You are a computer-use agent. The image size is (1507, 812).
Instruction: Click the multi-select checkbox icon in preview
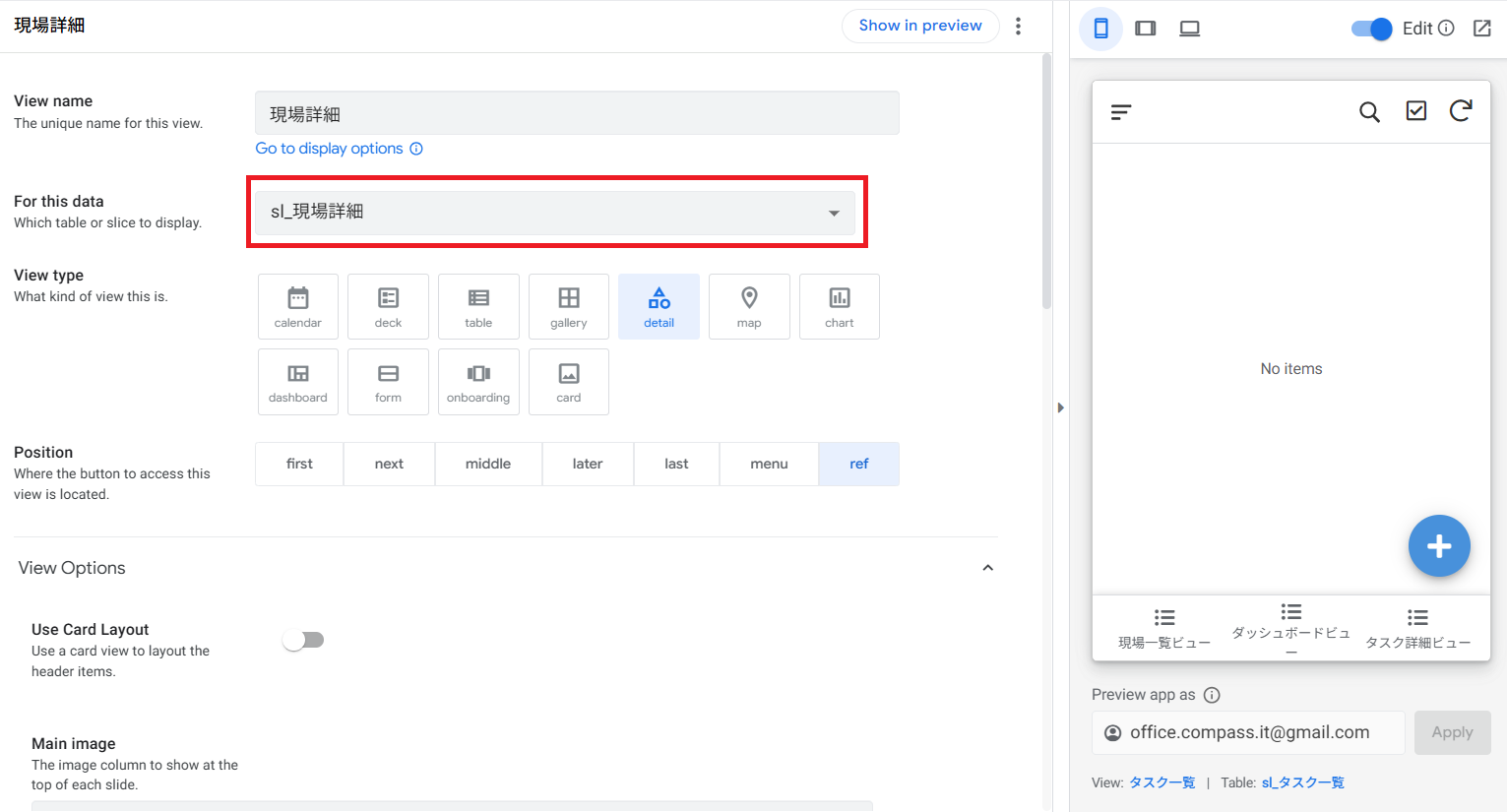coord(1415,111)
